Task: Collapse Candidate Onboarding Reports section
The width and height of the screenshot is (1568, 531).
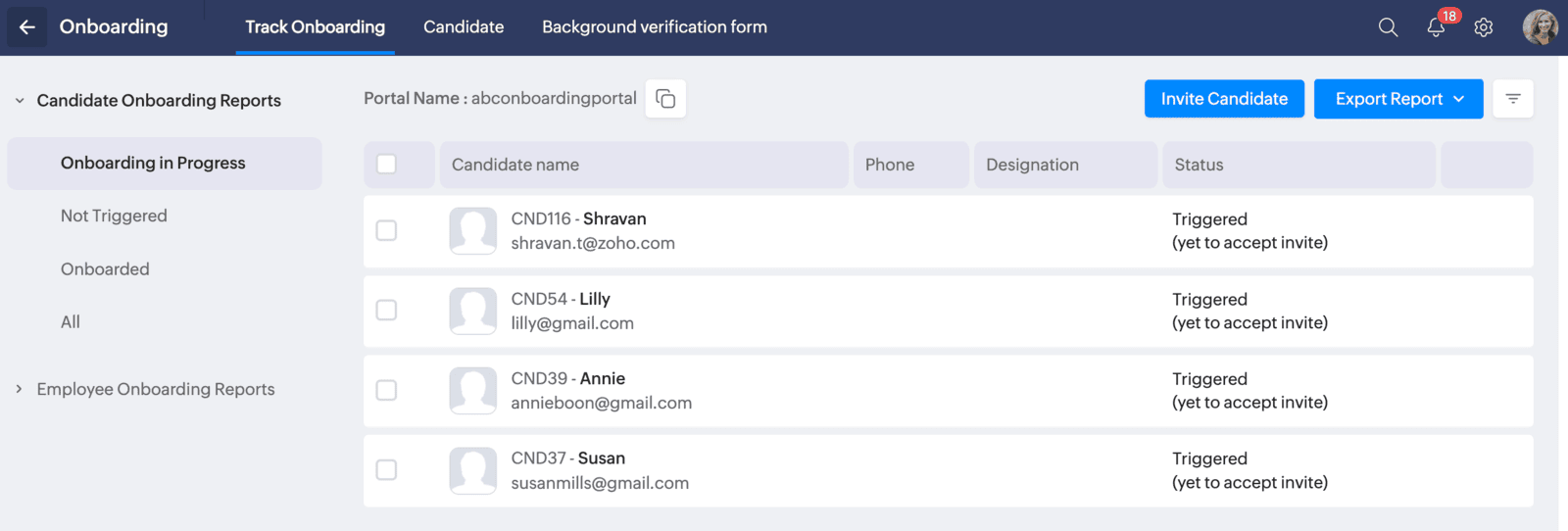Action: point(20,101)
